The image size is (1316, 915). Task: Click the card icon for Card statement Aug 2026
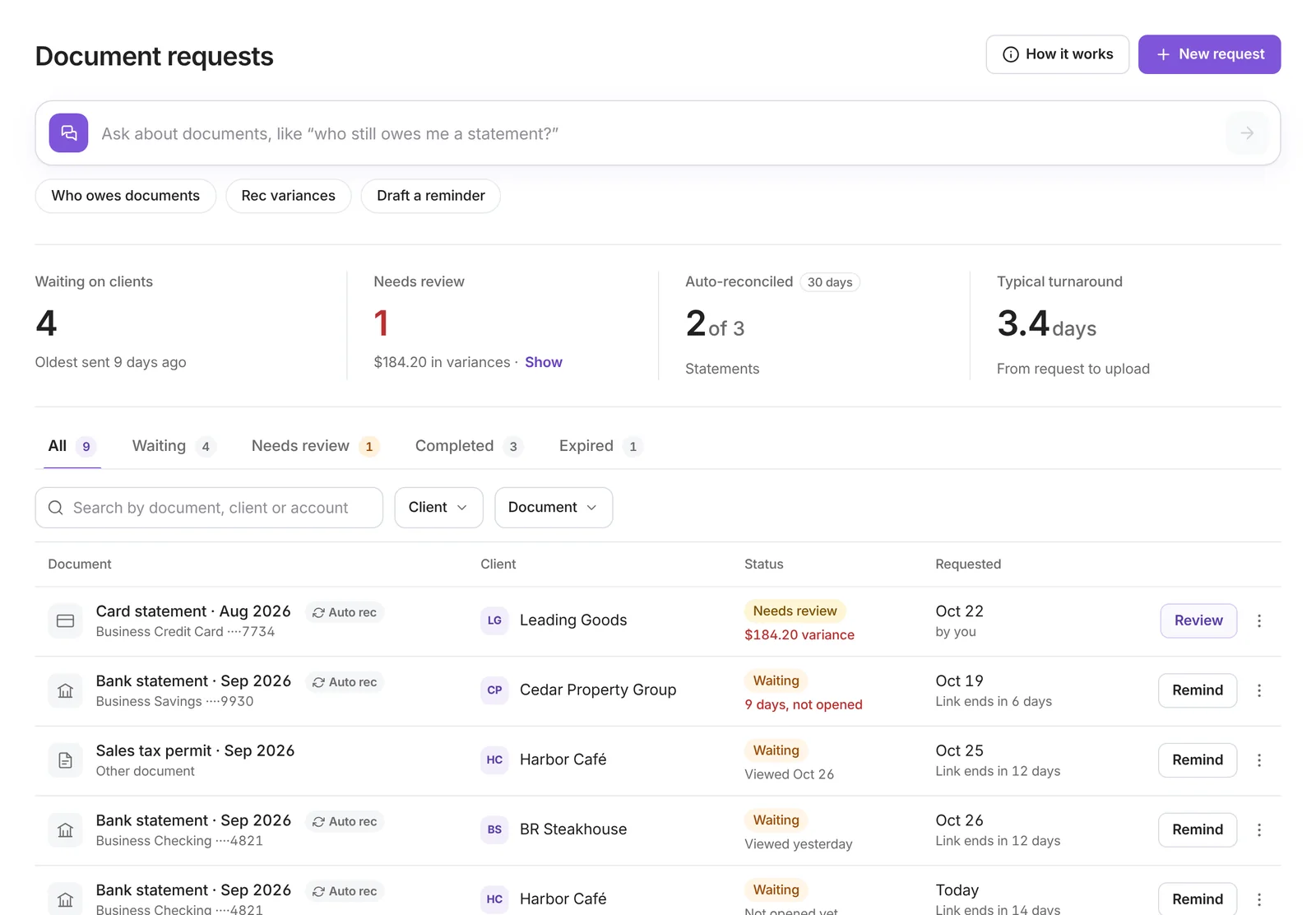click(x=66, y=621)
